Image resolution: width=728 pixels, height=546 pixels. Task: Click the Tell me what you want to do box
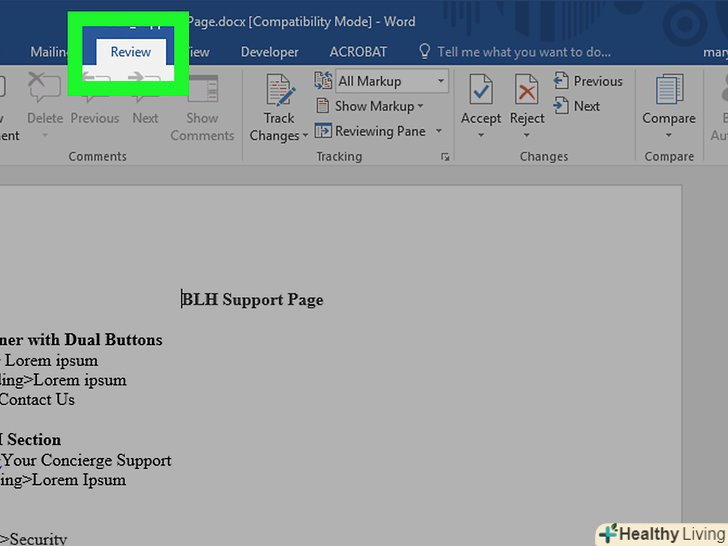pos(524,52)
